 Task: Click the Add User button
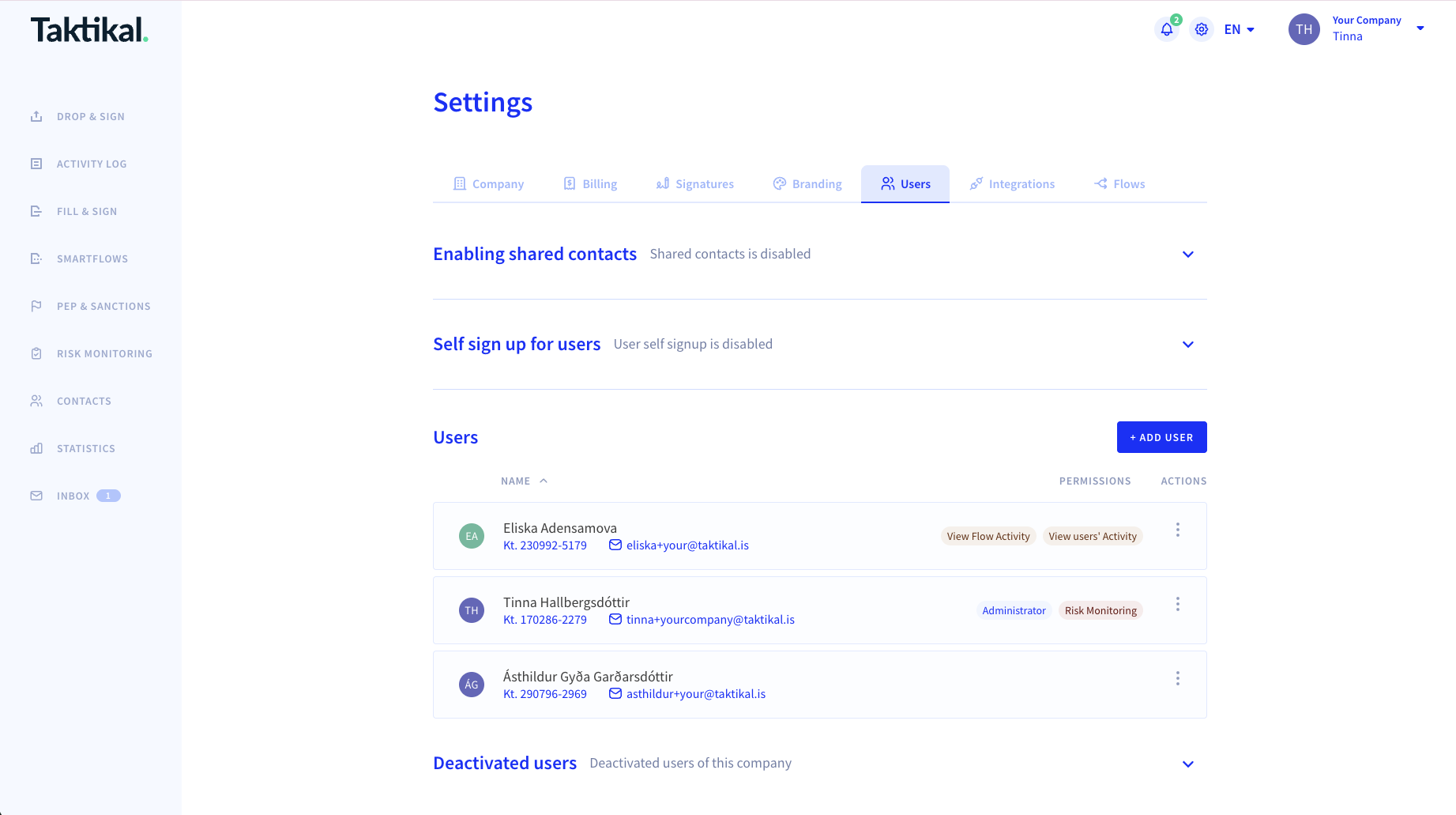pos(1162,437)
